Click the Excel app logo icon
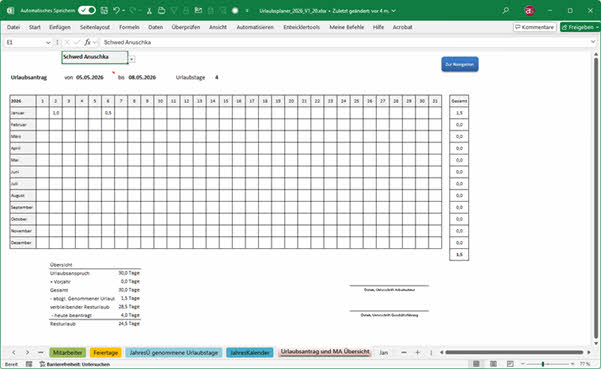Image resolution: width=601 pixels, height=369 pixels. coord(10,11)
